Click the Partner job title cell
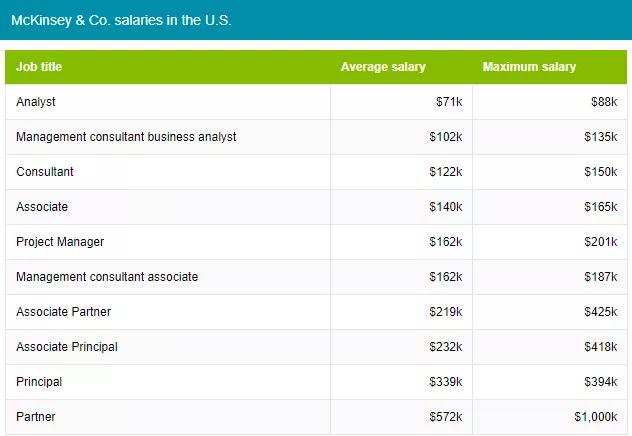The width and height of the screenshot is (632, 436). [36, 417]
